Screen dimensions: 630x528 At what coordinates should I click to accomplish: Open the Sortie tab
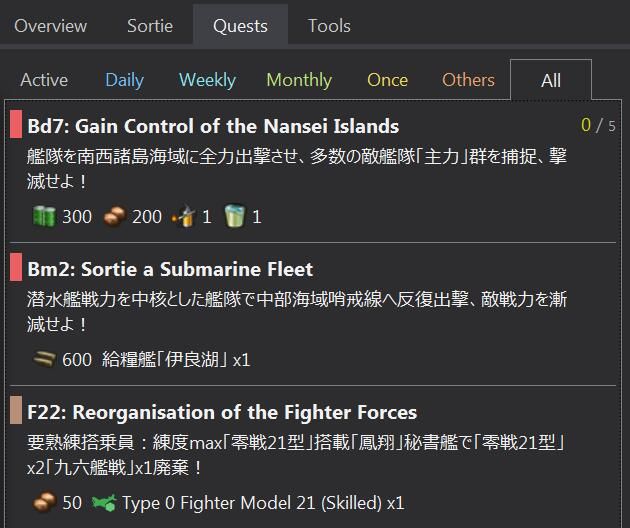click(x=150, y=26)
